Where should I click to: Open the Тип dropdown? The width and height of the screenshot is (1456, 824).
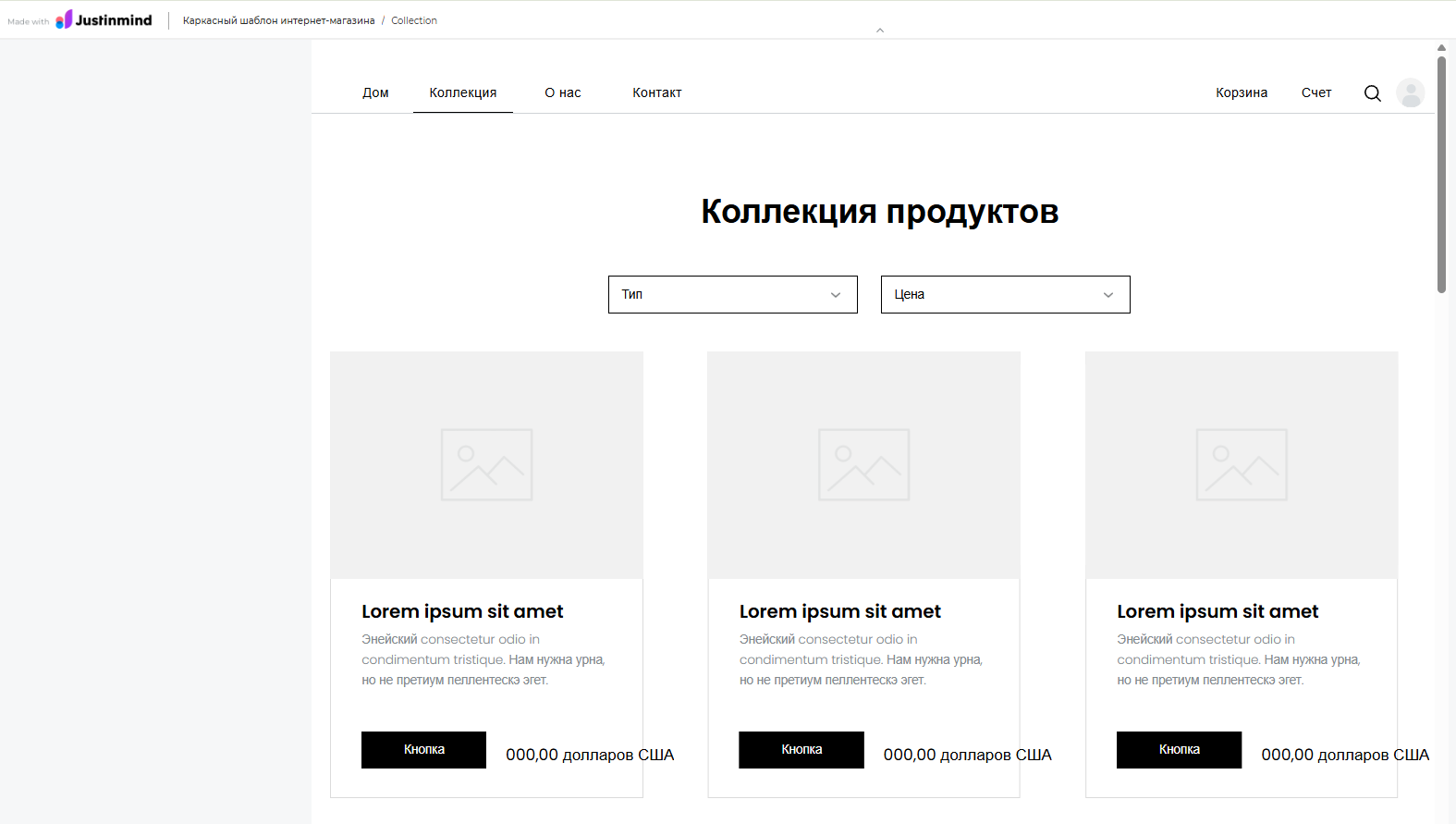coord(733,294)
